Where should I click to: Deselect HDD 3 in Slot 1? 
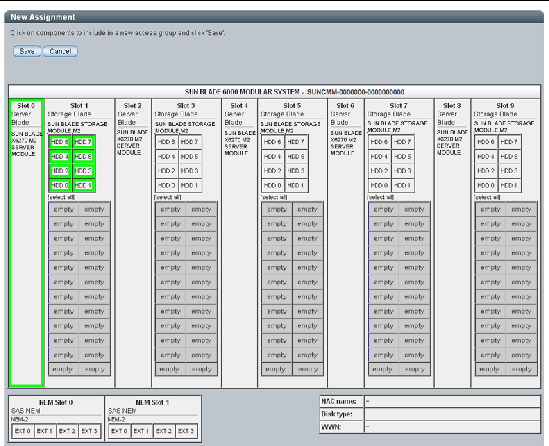pyautogui.click(x=83, y=171)
